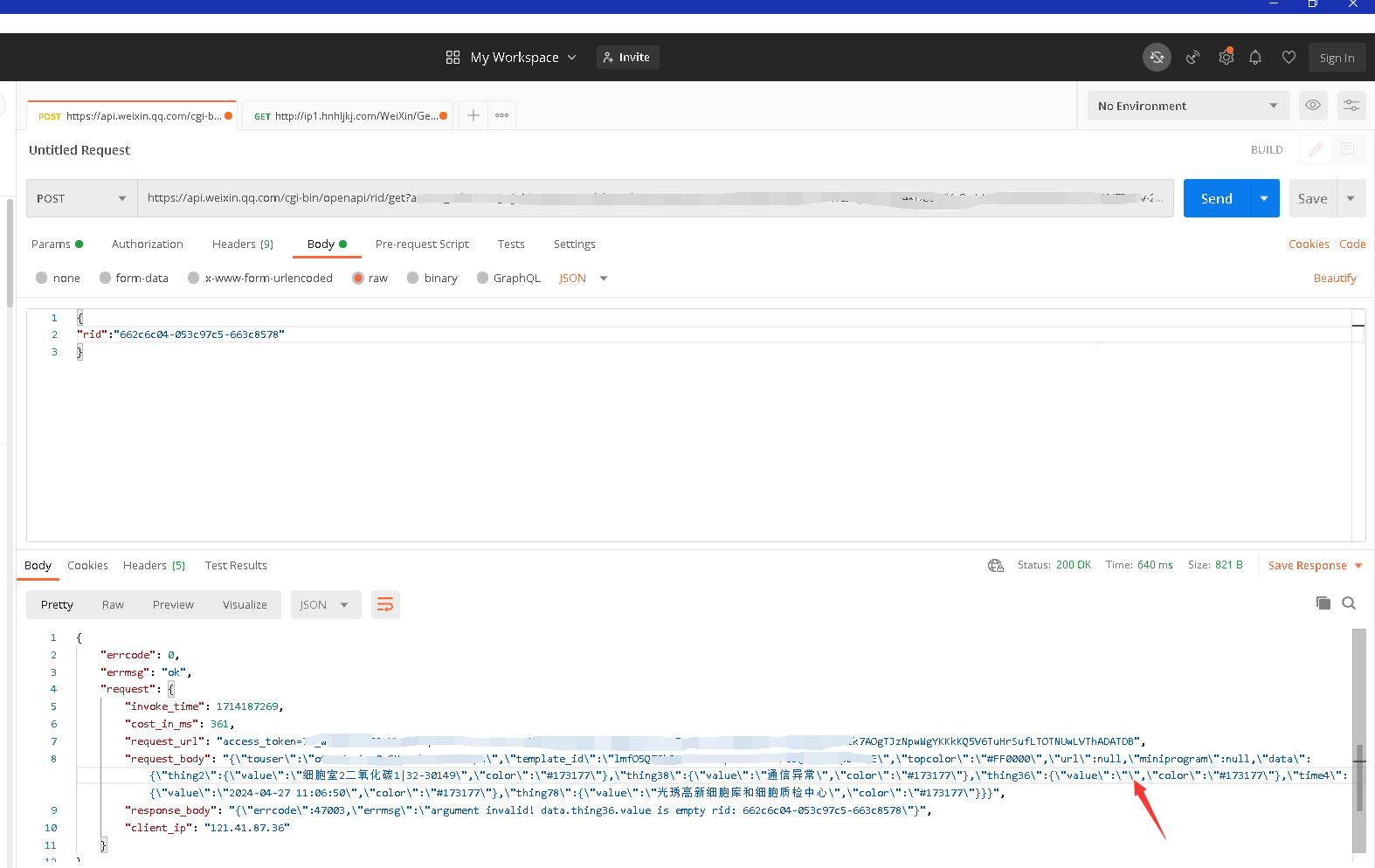Image resolution: width=1375 pixels, height=868 pixels.
Task: Open the POST method dropdown
Action: pyautogui.click(x=81, y=198)
